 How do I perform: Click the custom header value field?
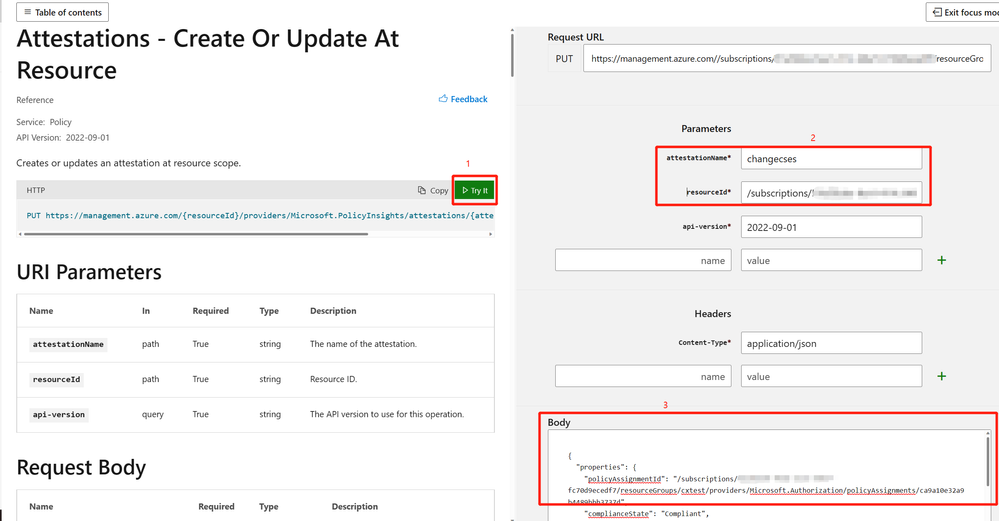[x=831, y=376]
